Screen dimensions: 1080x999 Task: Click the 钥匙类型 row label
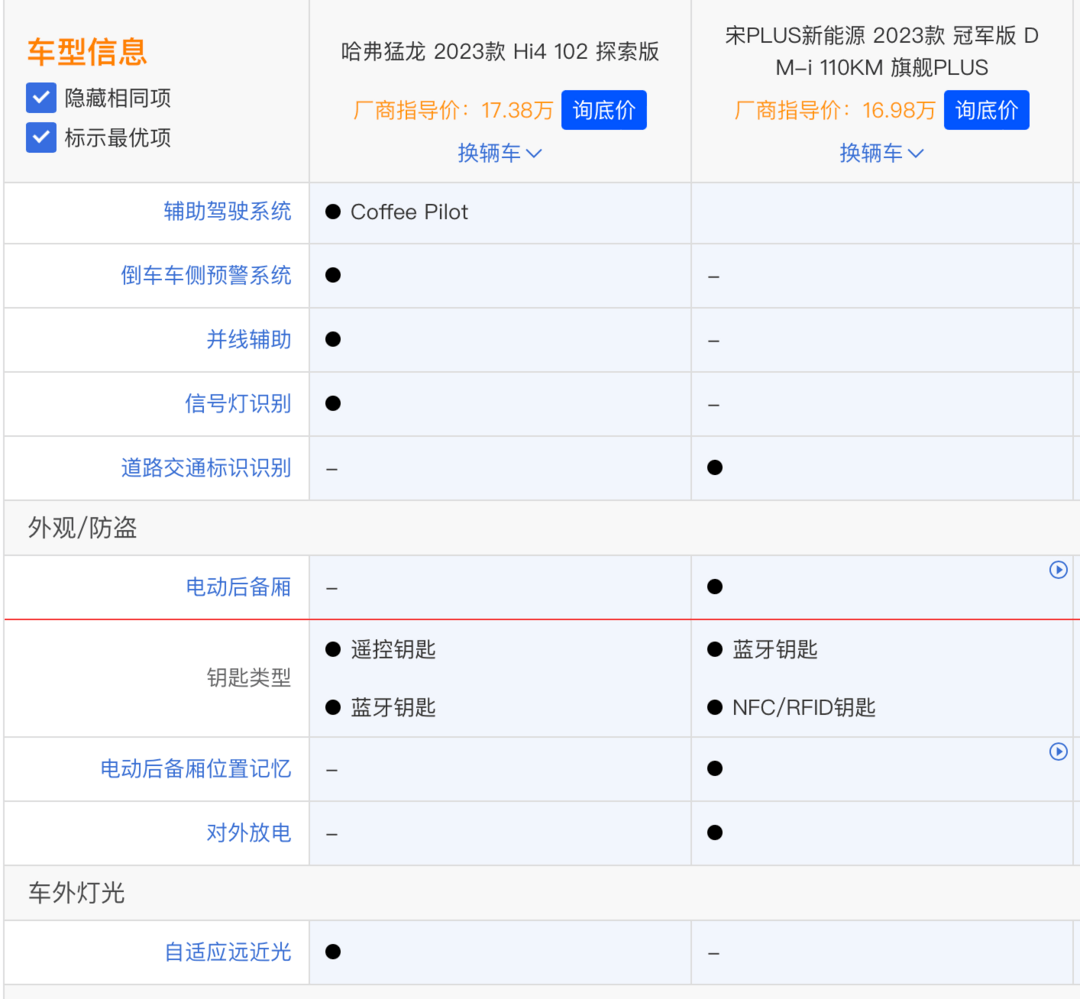pos(249,678)
